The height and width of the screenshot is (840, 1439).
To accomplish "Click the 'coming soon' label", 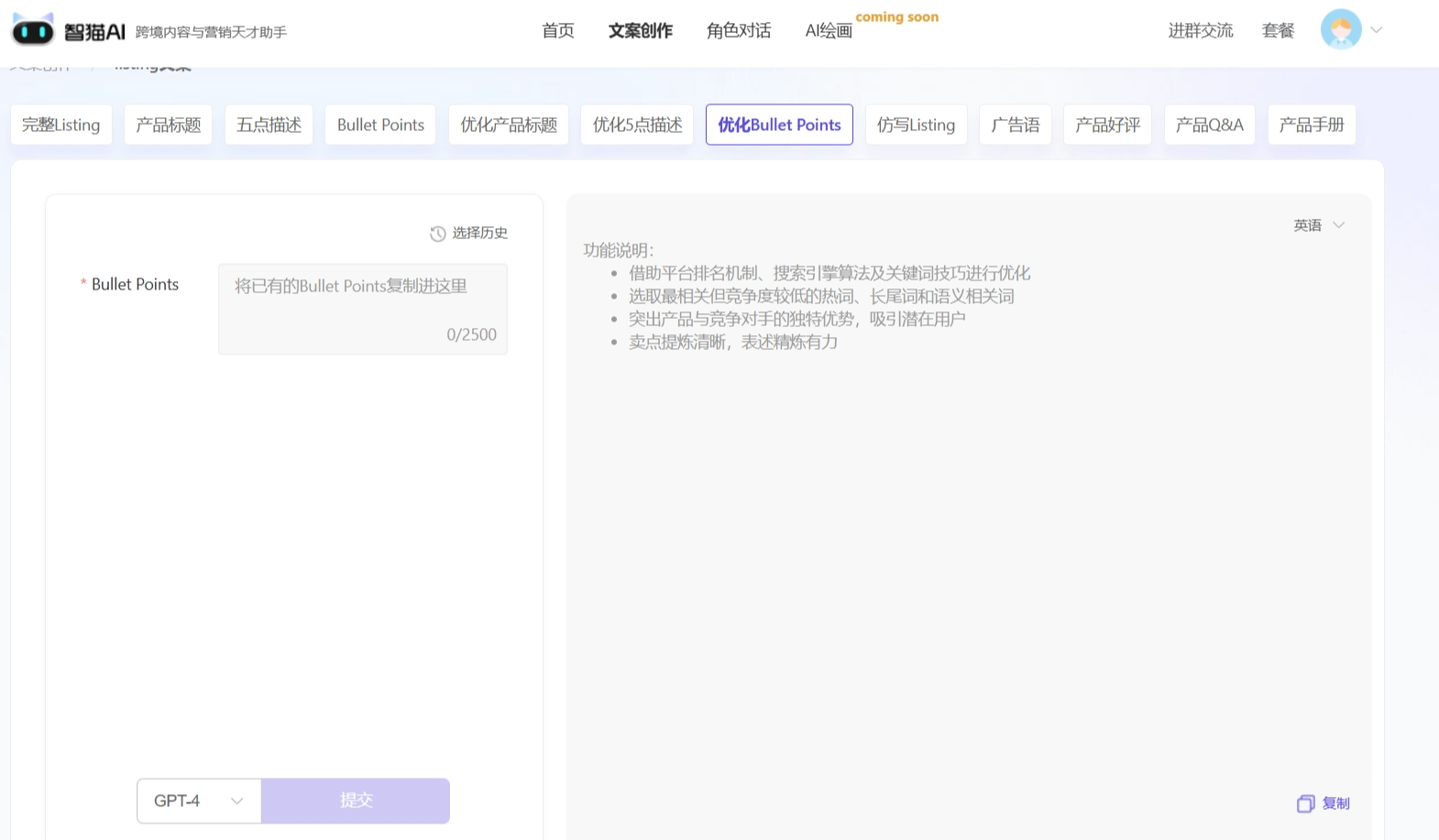I will 897,16.
